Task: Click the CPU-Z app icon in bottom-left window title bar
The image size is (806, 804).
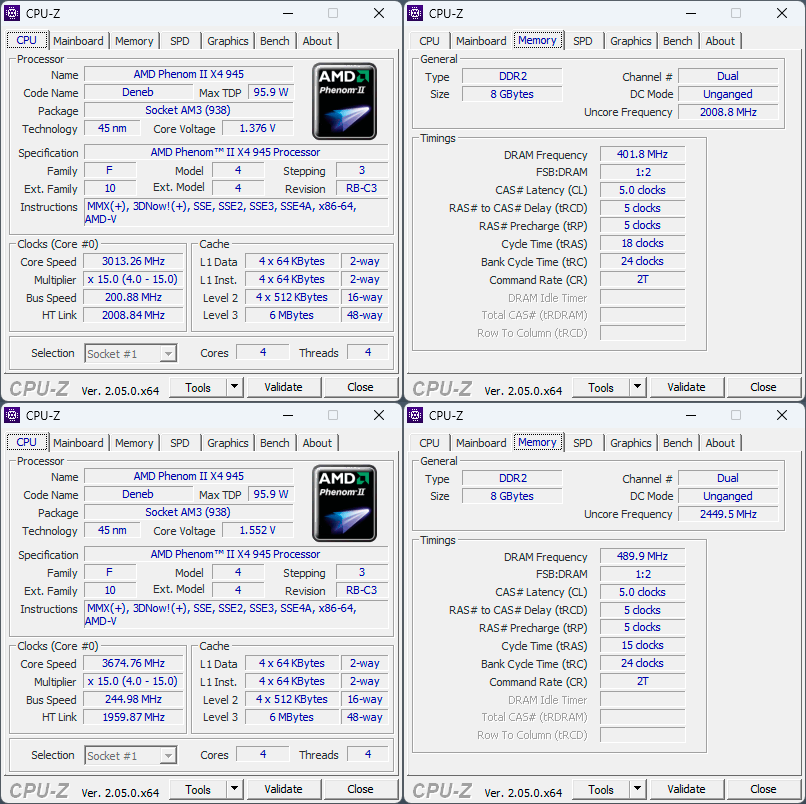Action: point(12,415)
